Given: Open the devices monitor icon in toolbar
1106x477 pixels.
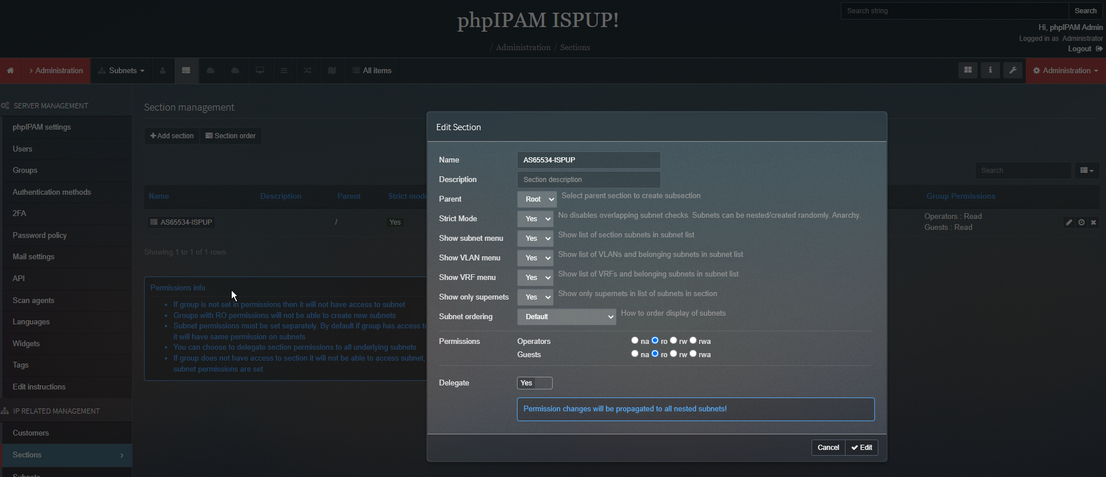Looking at the screenshot, I should [260, 71].
